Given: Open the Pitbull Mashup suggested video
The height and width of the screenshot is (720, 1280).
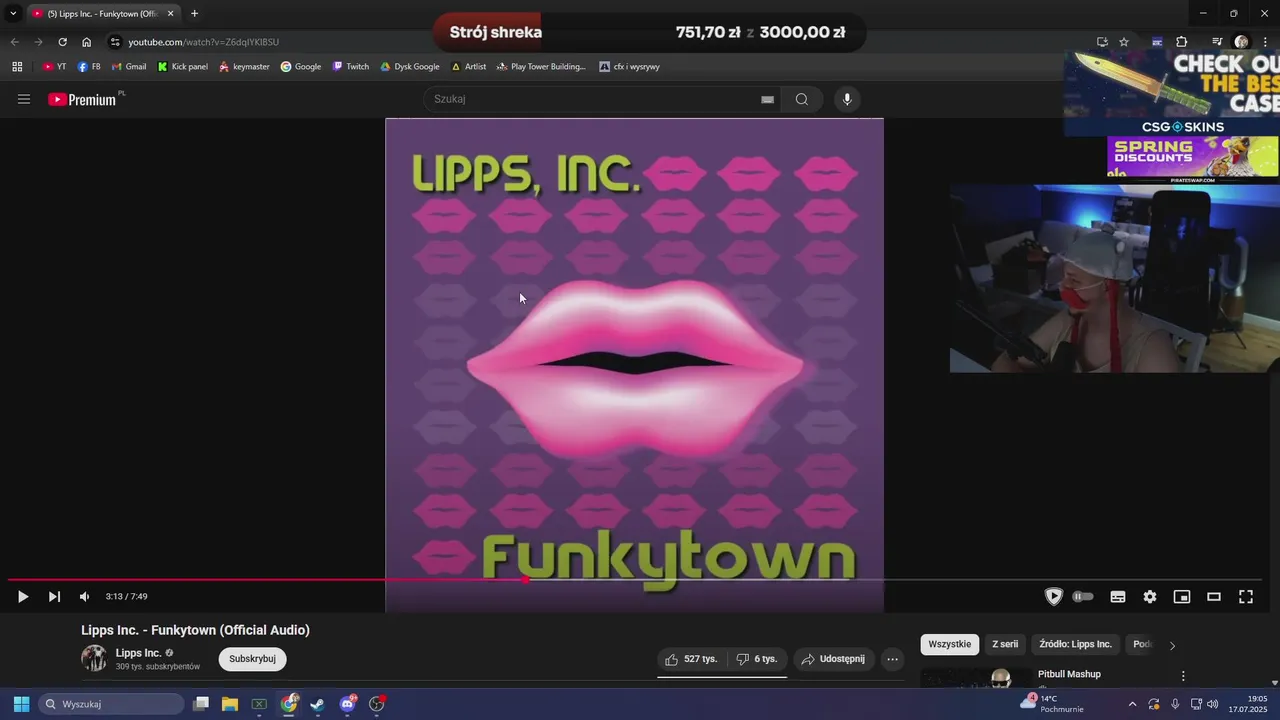Looking at the screenshot, I should (1069, 674).
